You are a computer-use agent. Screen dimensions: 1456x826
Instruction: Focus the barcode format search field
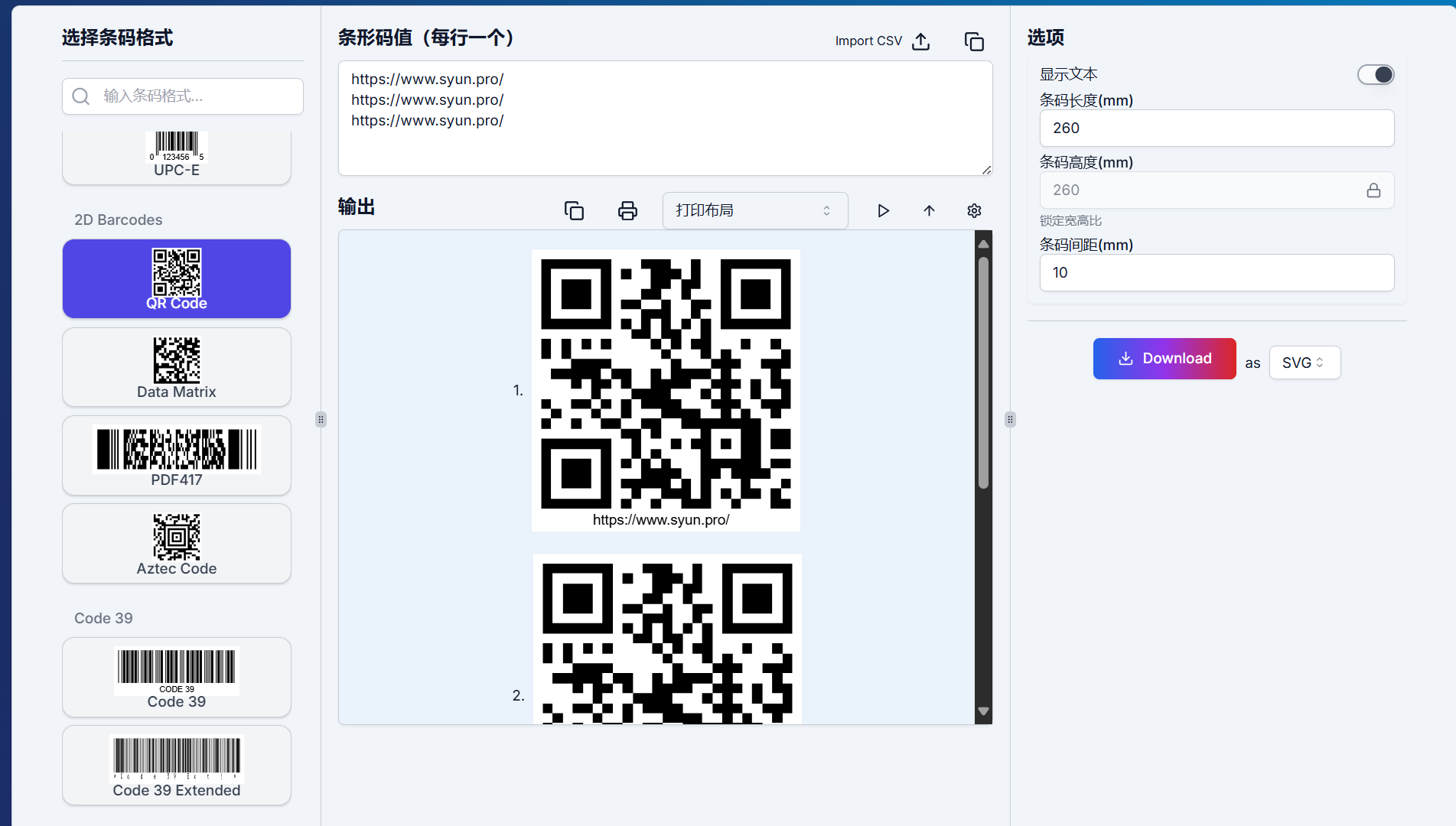183,96
